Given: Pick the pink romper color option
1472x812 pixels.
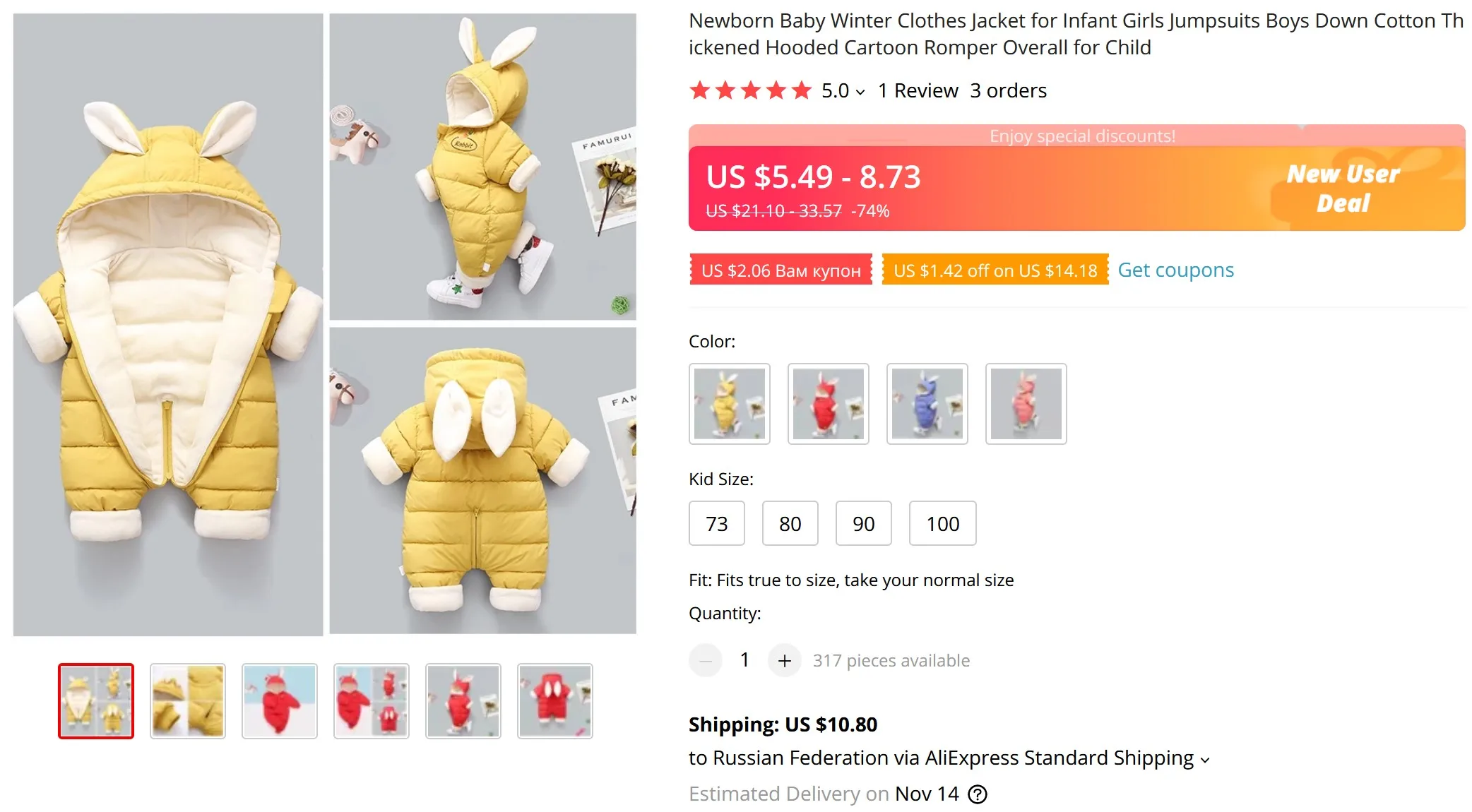Looking at the screenshot, I should coord(1026,404).
